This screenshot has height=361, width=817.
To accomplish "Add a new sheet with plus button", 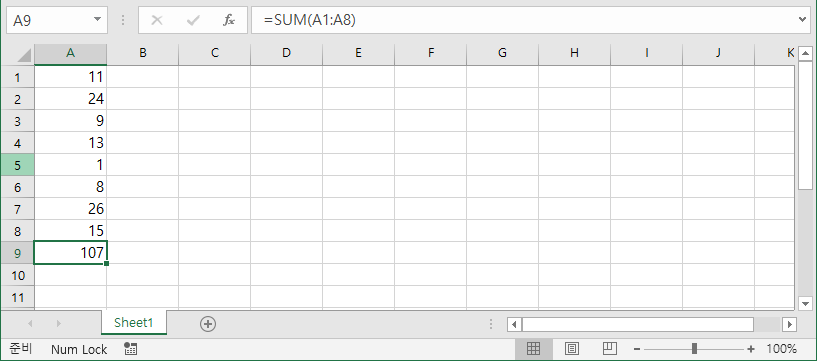I will [207, 324].
